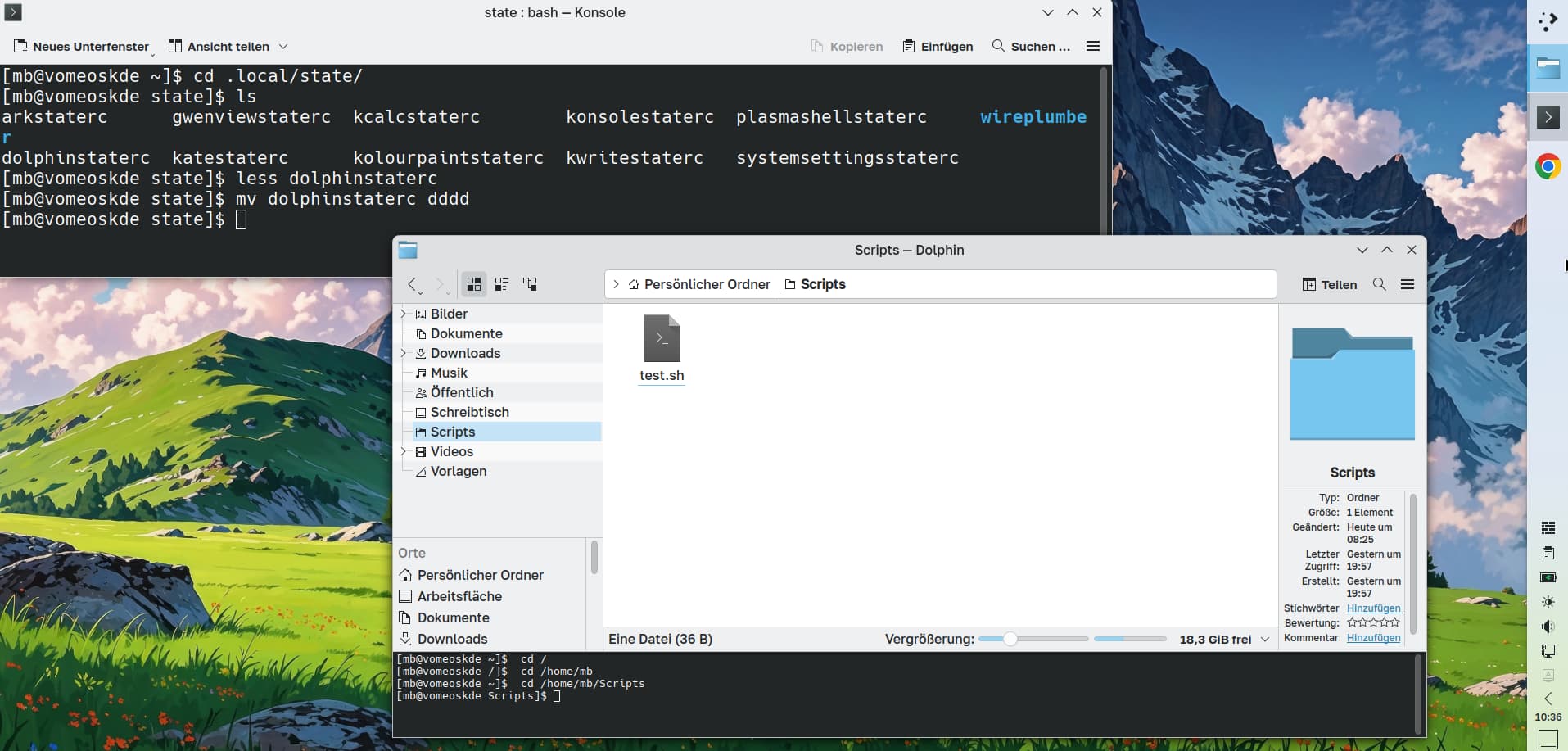Image resolution: width=1568 pixels, height=751 pixels.
Task: Switch Dolphin to compact view mode
Action: click(502, 284)
